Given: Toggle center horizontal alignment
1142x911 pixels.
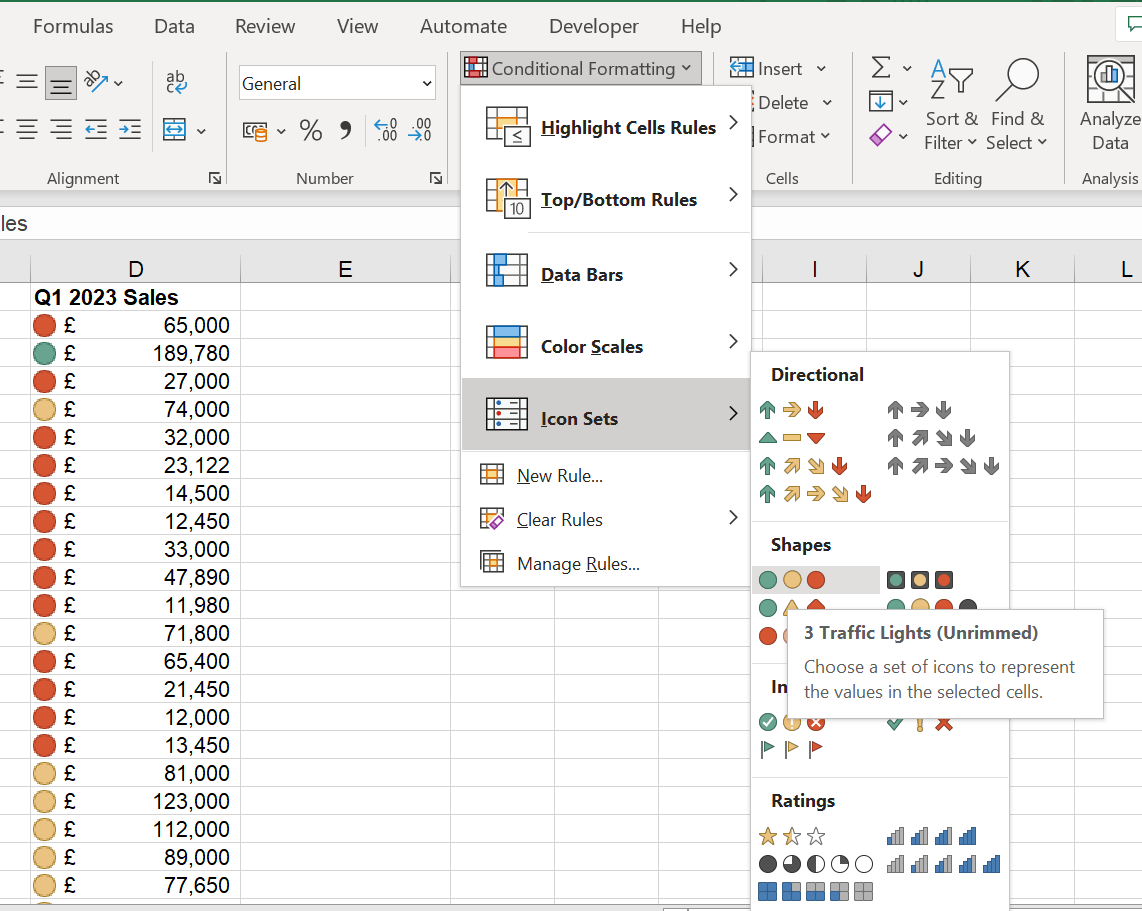Looking at the screenshot, I should coord(27,130).
